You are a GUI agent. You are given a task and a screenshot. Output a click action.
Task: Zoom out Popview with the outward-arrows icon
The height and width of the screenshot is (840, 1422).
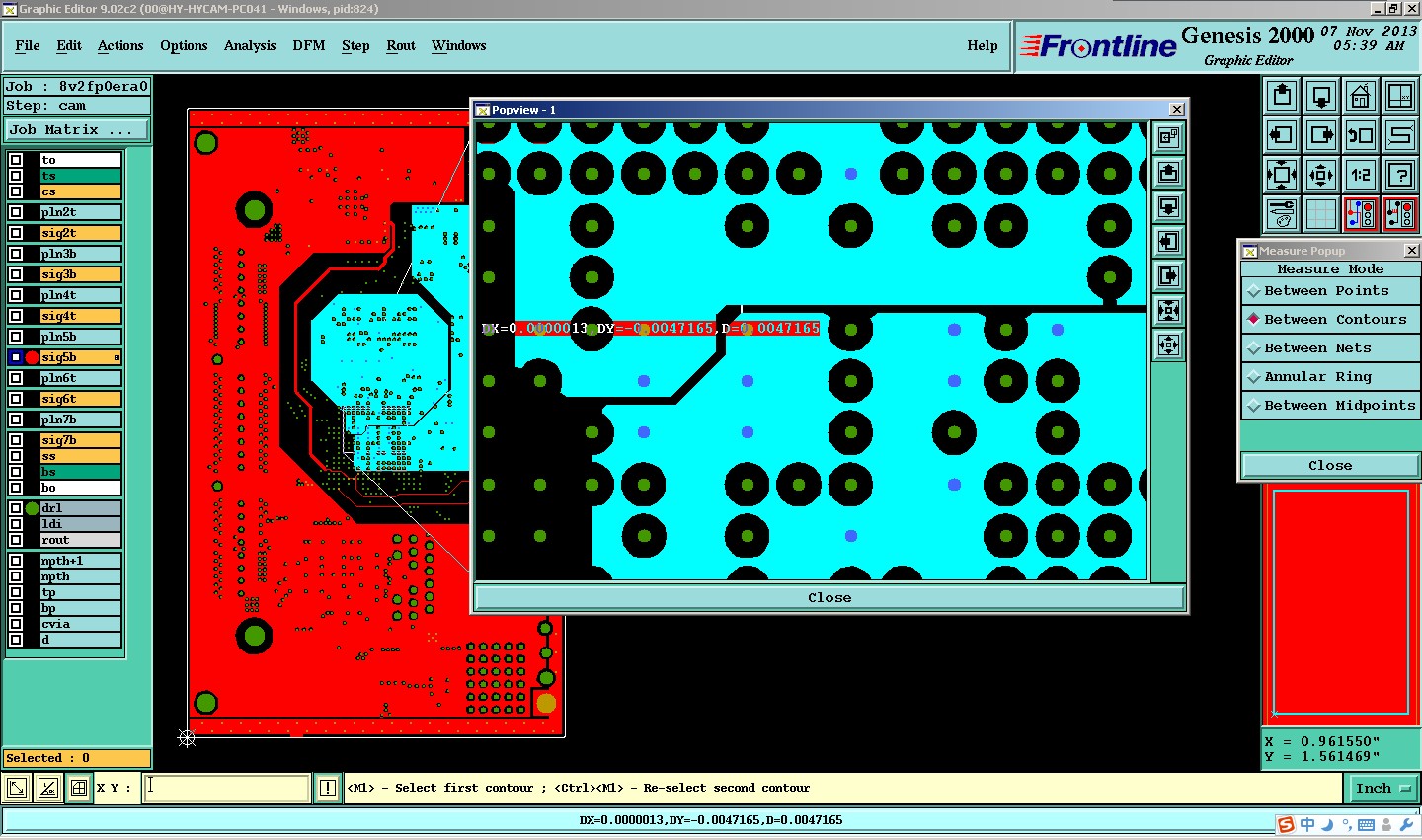pos(1168,344)
